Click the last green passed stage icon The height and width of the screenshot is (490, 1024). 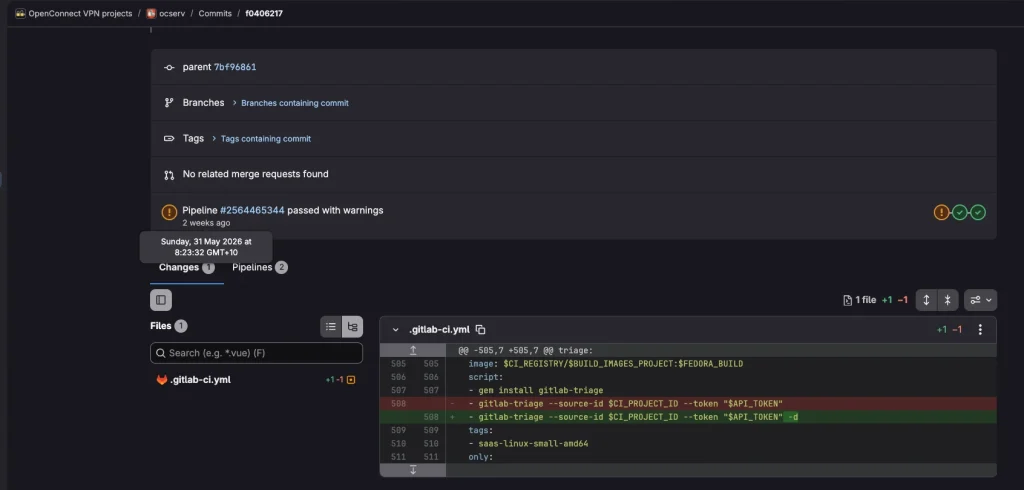point(978,212)
